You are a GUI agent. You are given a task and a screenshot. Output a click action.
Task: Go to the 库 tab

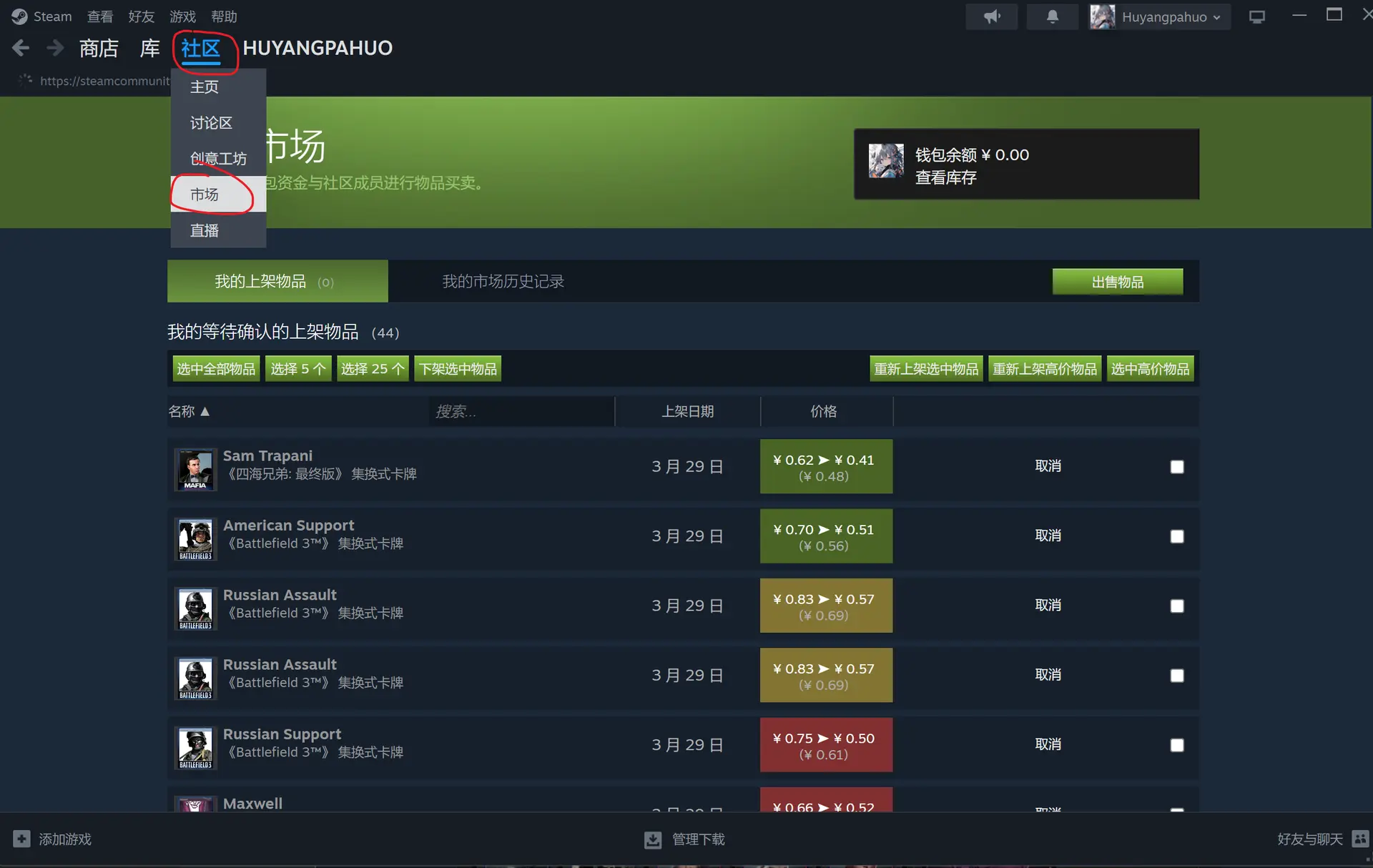pyautogui.click(x=149, y=48)
